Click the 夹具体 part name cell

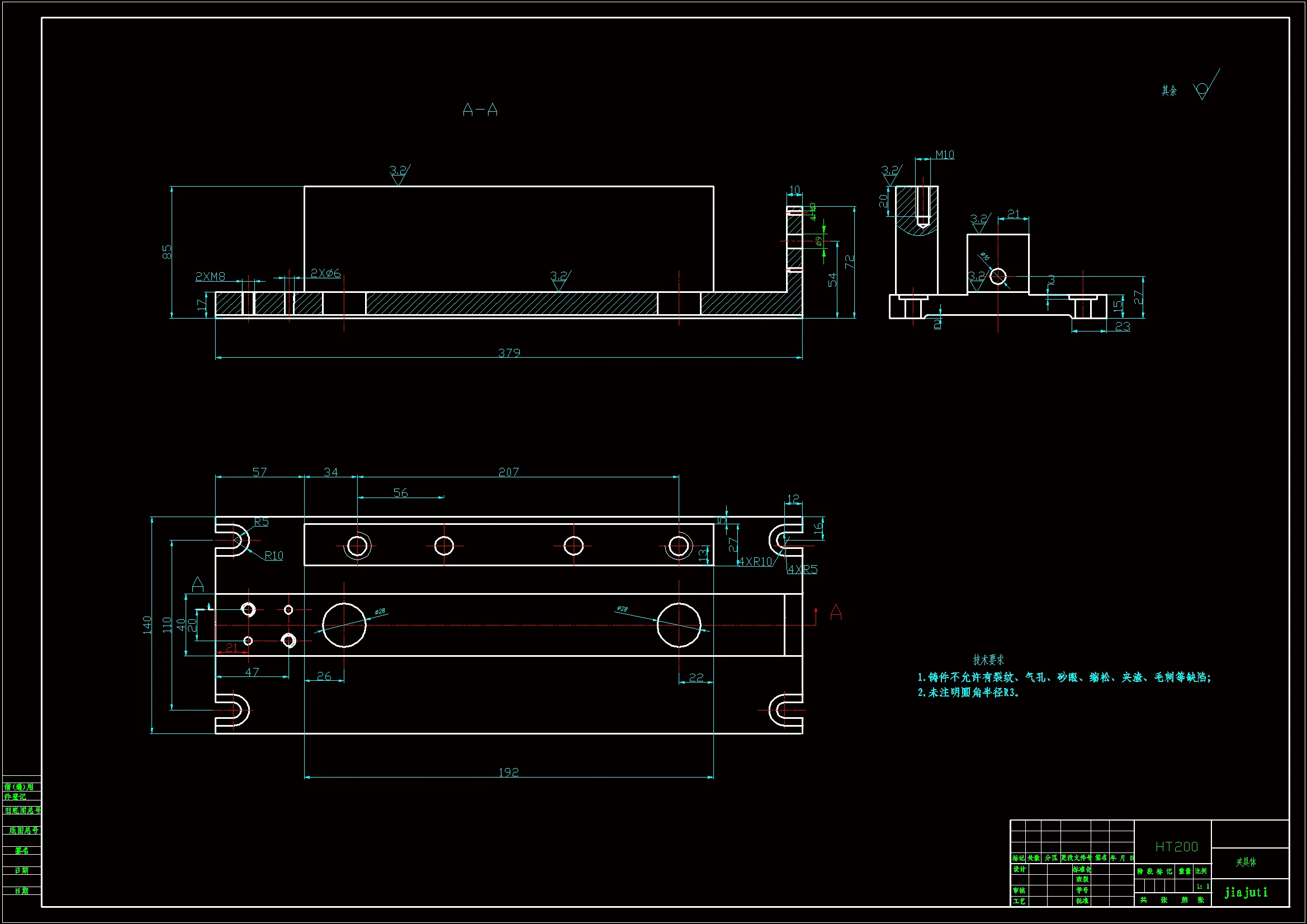(x=1246, y=862)
